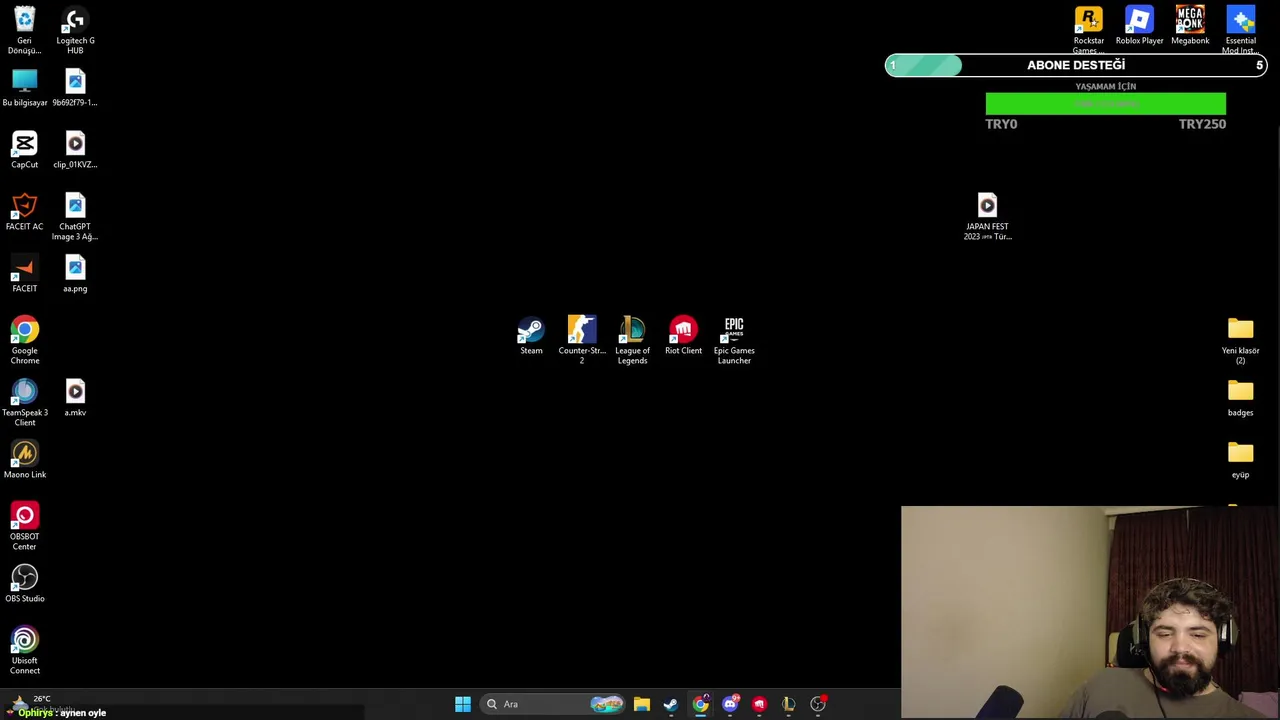Click the ABONE DESTEĞİ progress bar

(x=1076, y=65)
